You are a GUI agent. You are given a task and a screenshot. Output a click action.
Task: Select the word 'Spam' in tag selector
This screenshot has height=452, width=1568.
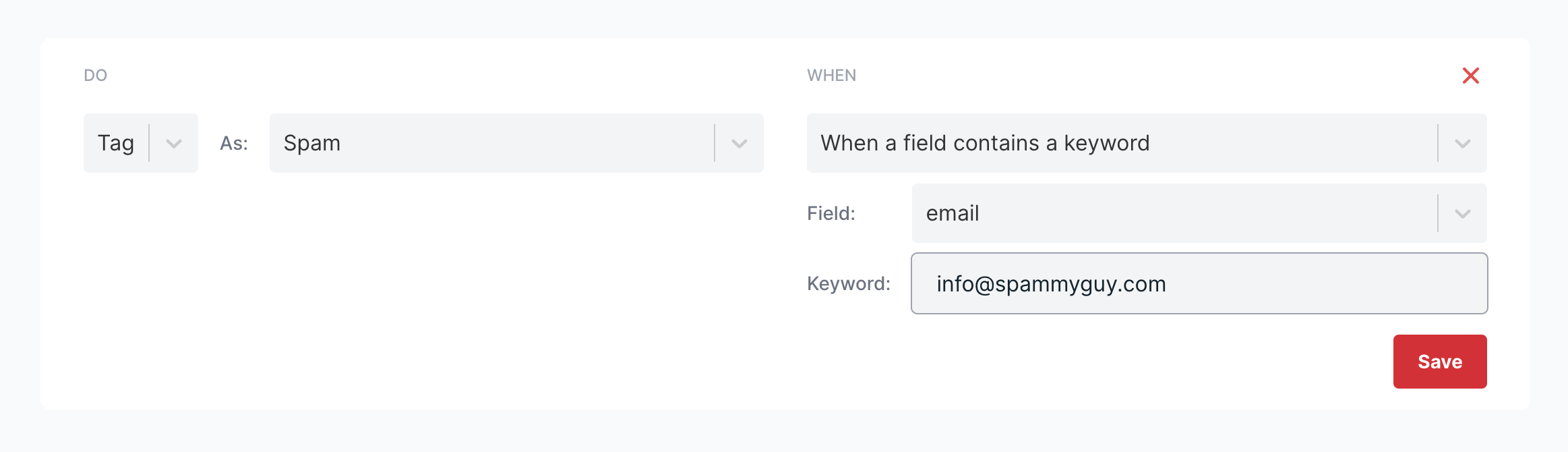(311, 143)
